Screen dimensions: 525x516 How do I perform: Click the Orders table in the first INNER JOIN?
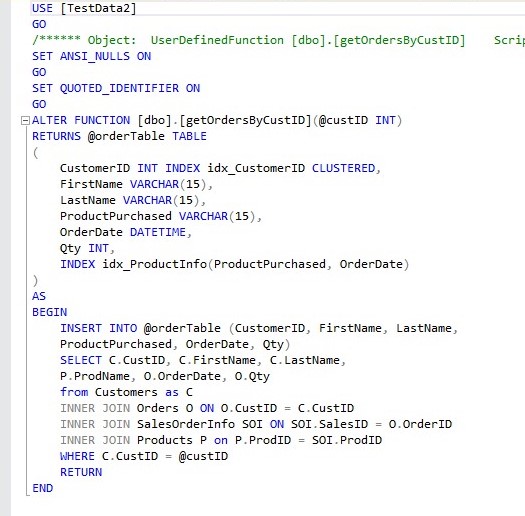click(157, 408)
